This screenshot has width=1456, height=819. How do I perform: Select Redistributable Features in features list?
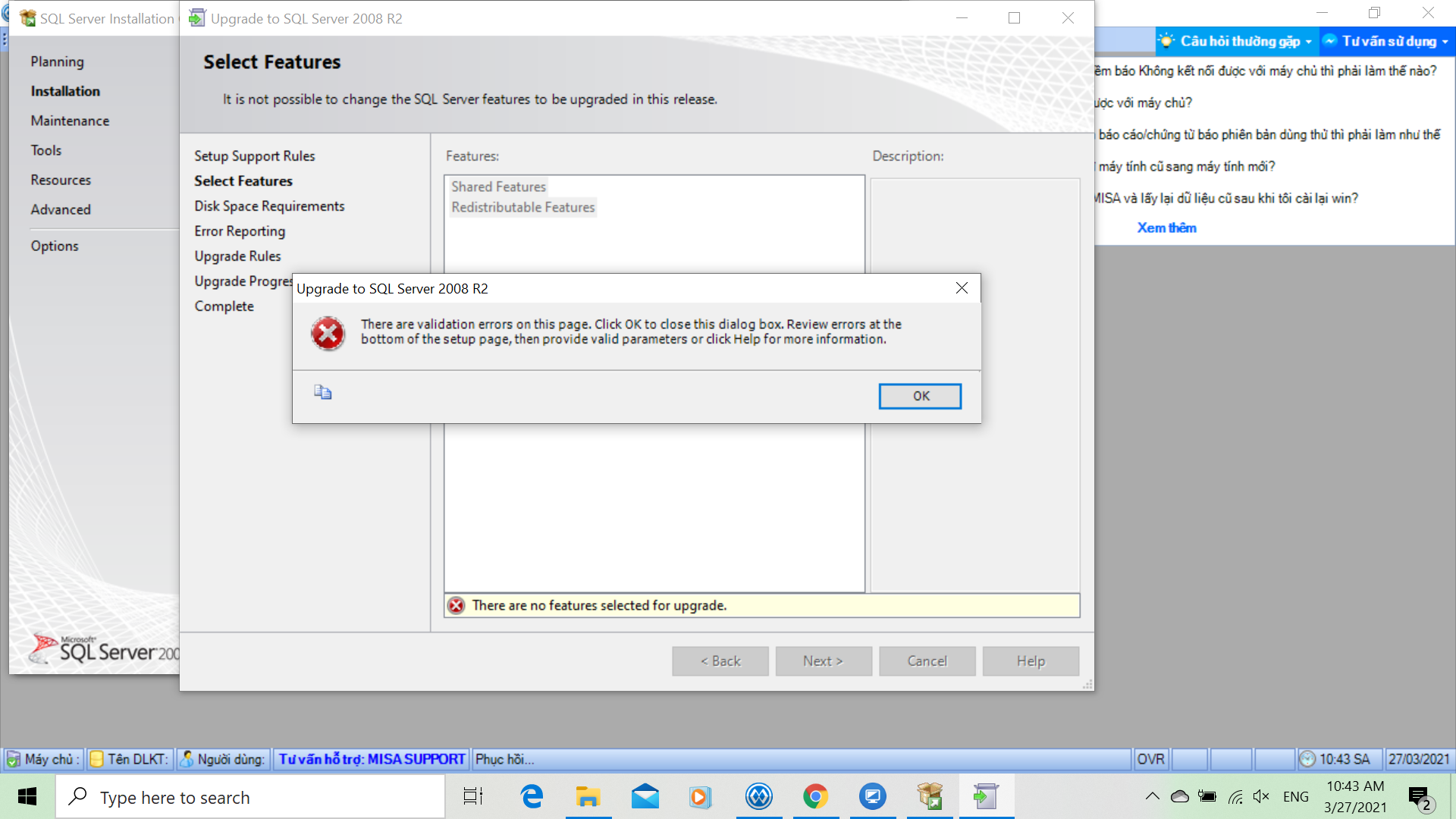[523, 207]
